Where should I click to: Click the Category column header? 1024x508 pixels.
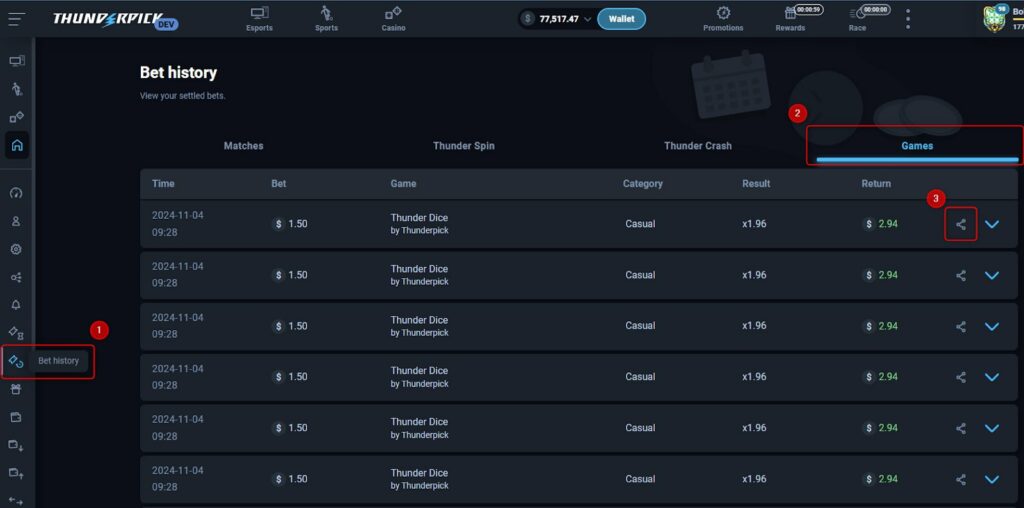[643, 184]
